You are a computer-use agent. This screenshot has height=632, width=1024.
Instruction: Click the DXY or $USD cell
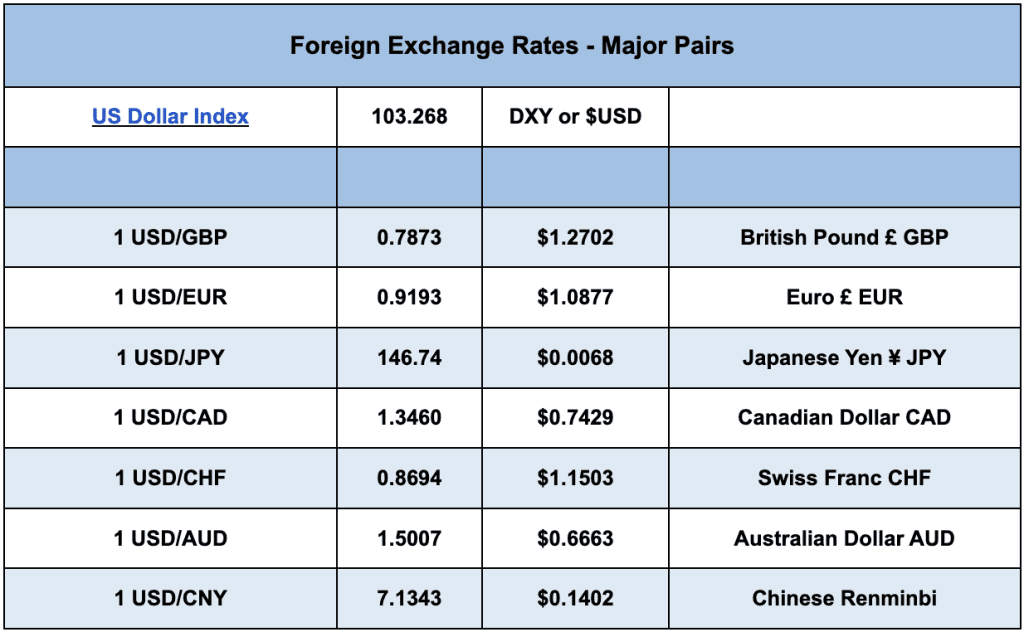pos(575,117)
